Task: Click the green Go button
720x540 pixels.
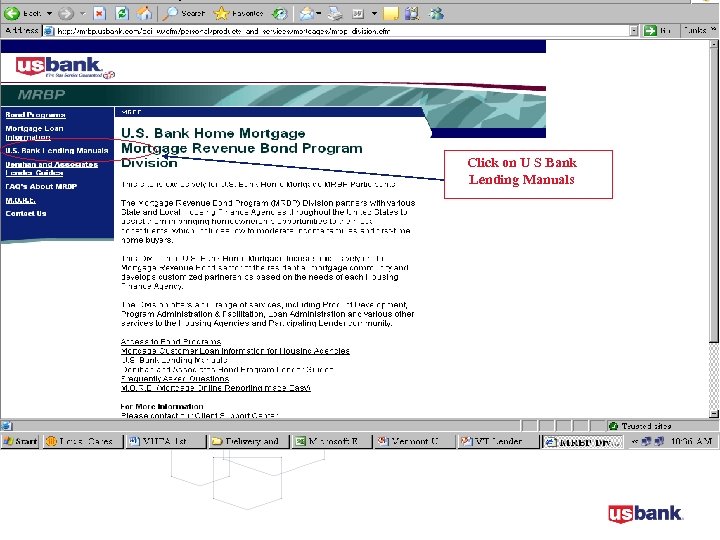Action: (658, 31)
